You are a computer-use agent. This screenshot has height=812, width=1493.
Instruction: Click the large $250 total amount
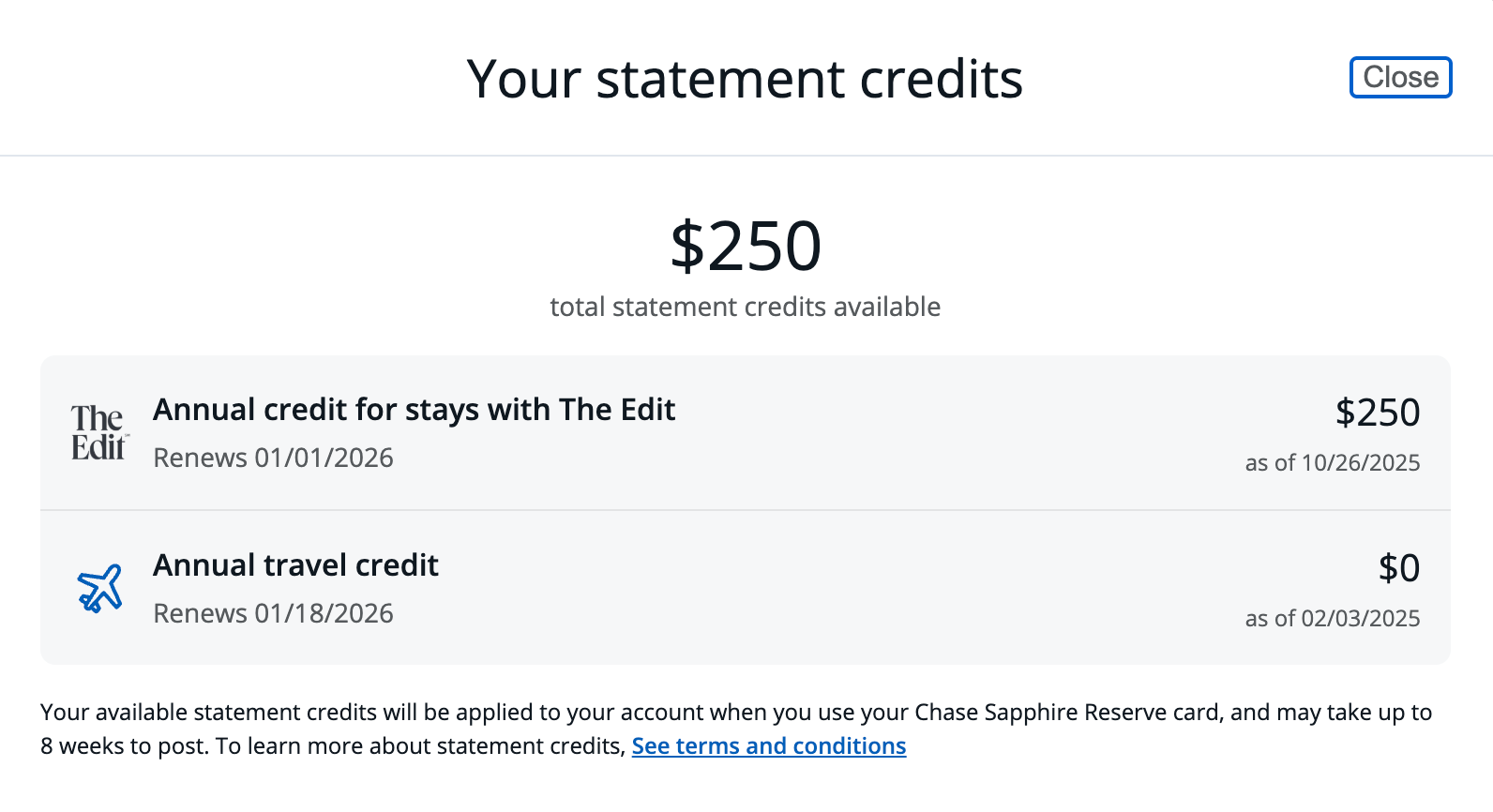point(746,246)
